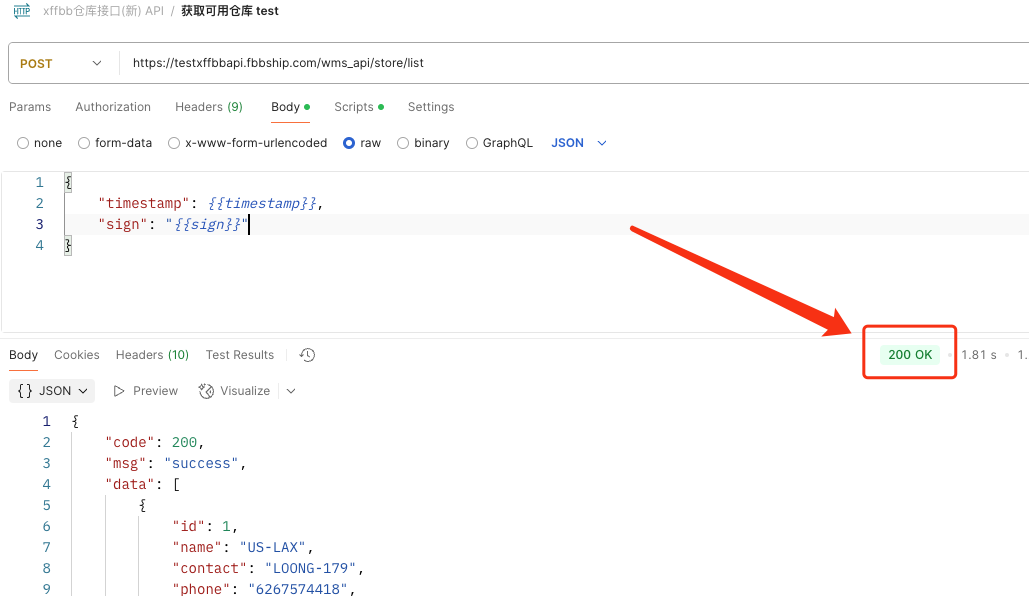The image size is (1029, 596).
Task: Select the binary body option
Action: coord(423,143)
